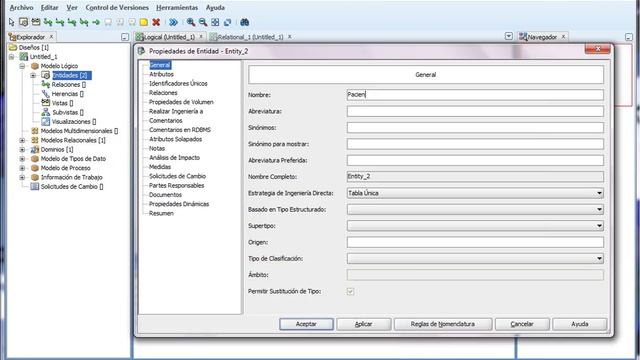Viewport: 640px width, 360px height.
Task: Click the Cancelar button
Action: click(522, 324)
